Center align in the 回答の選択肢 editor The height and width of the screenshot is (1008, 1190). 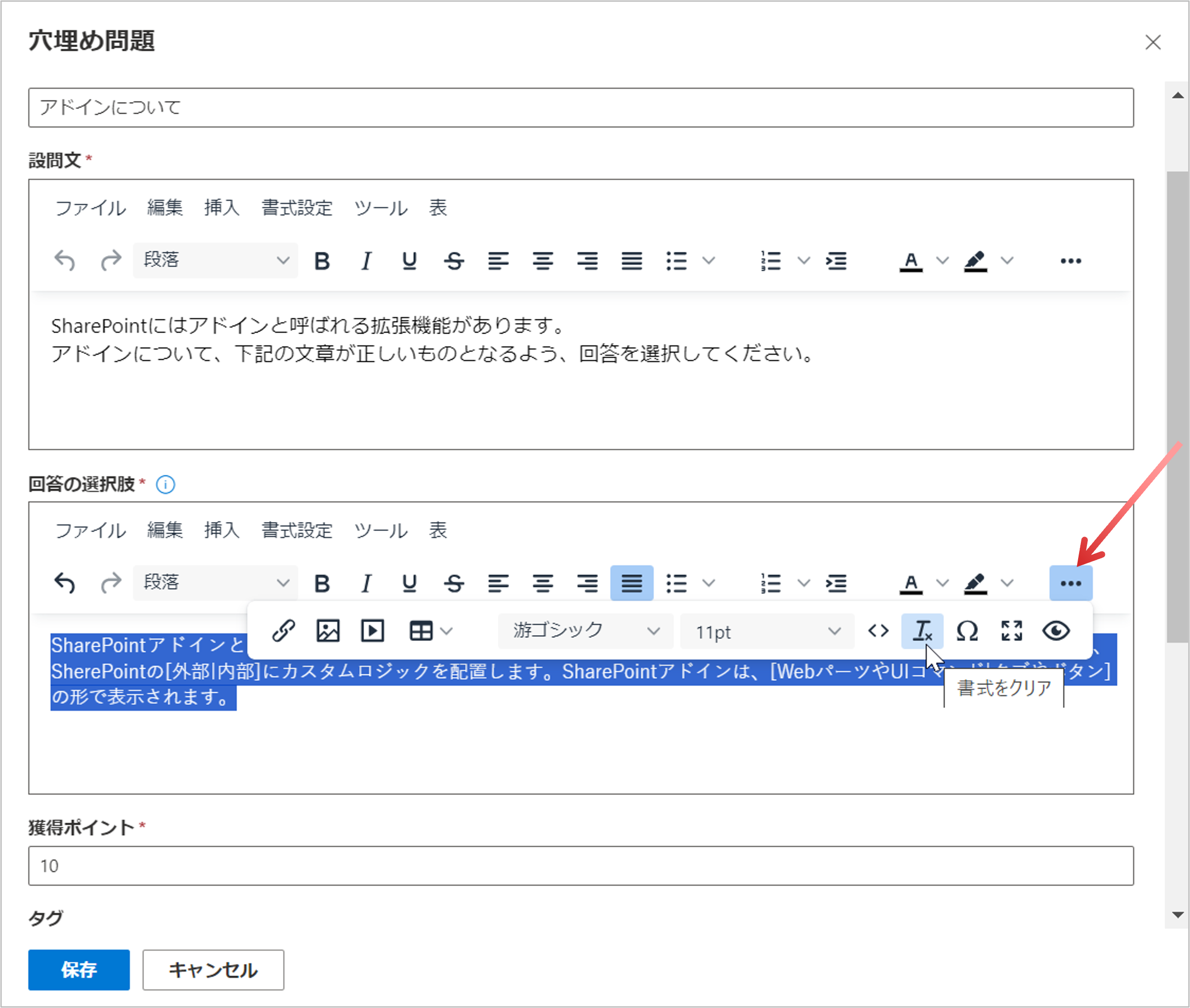(x=542, y=583)
